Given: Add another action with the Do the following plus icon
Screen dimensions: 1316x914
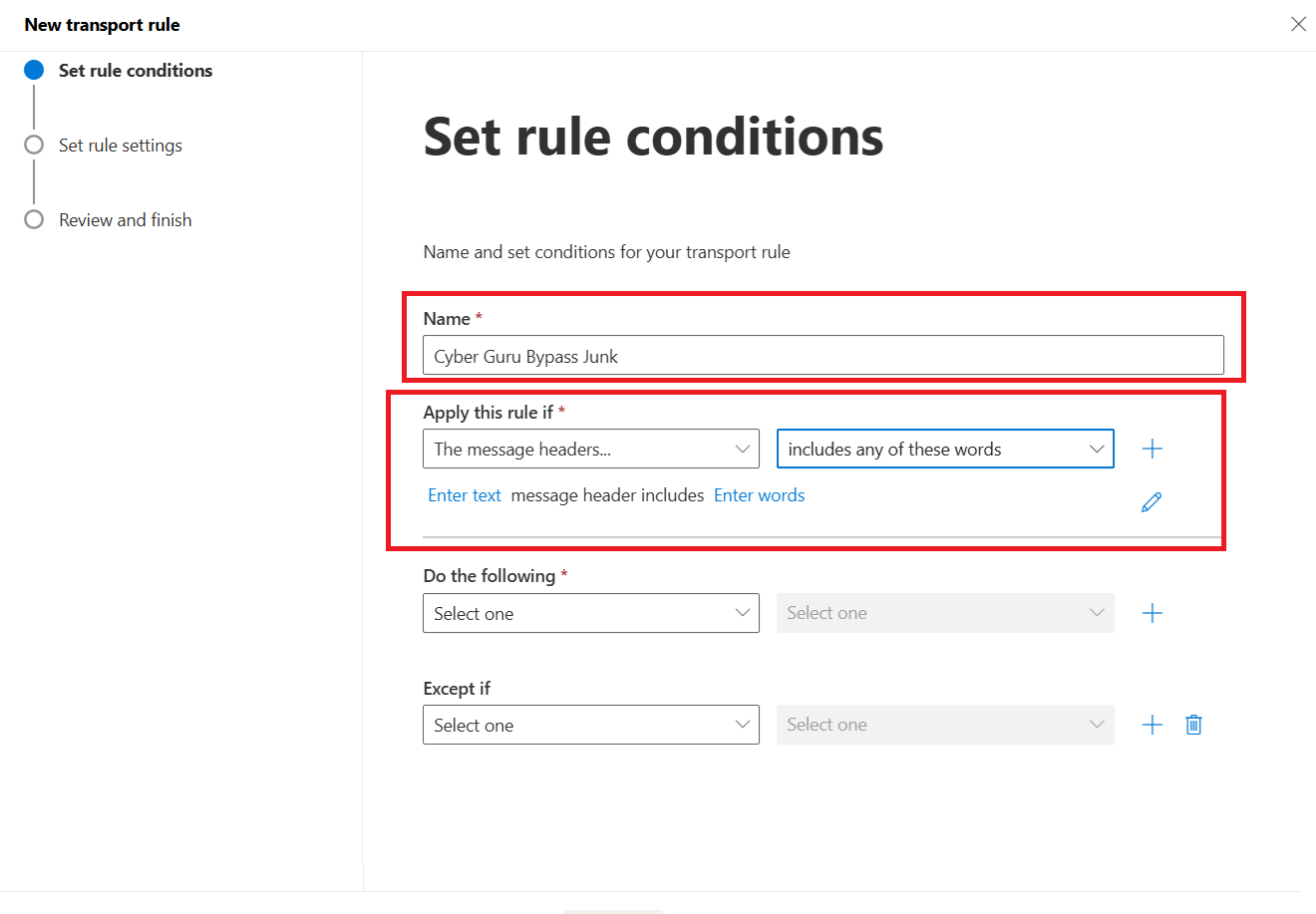Looking at the screenshot, I should (1152, 613).
